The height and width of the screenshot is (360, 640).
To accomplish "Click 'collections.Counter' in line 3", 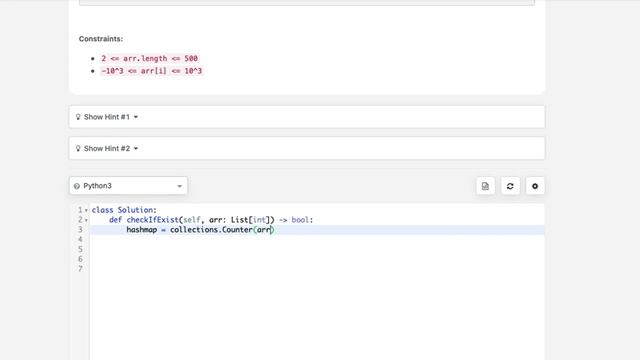I will (x=211, y=230).
